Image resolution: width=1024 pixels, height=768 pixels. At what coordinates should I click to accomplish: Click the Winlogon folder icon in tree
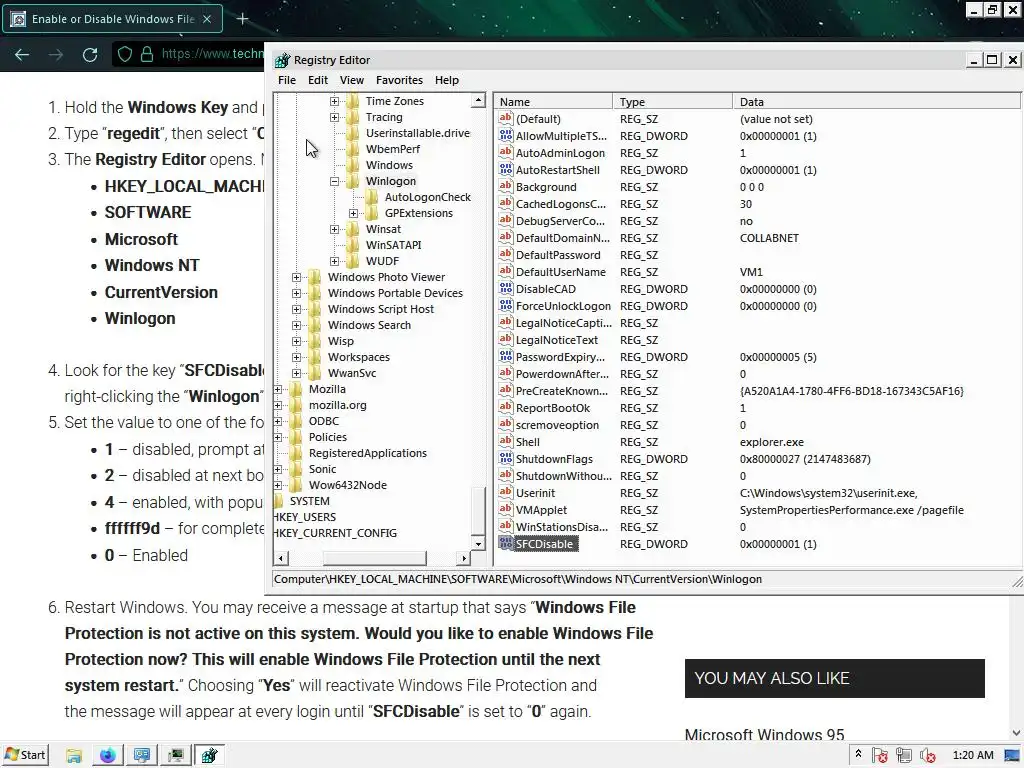(353, 181)
